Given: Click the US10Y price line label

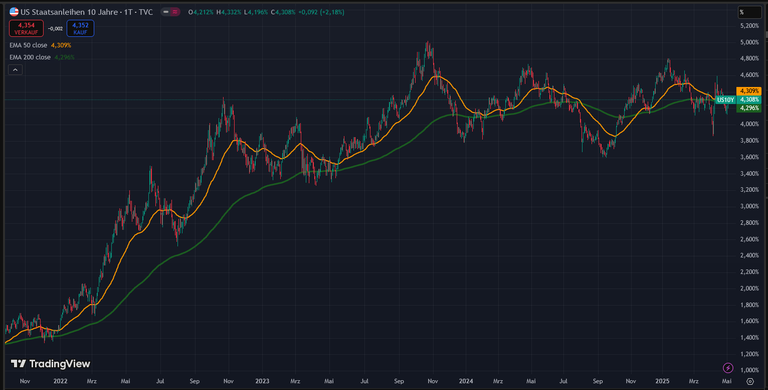Looking at the screenshot, I should pyautogui.click(x=725, y=100).
